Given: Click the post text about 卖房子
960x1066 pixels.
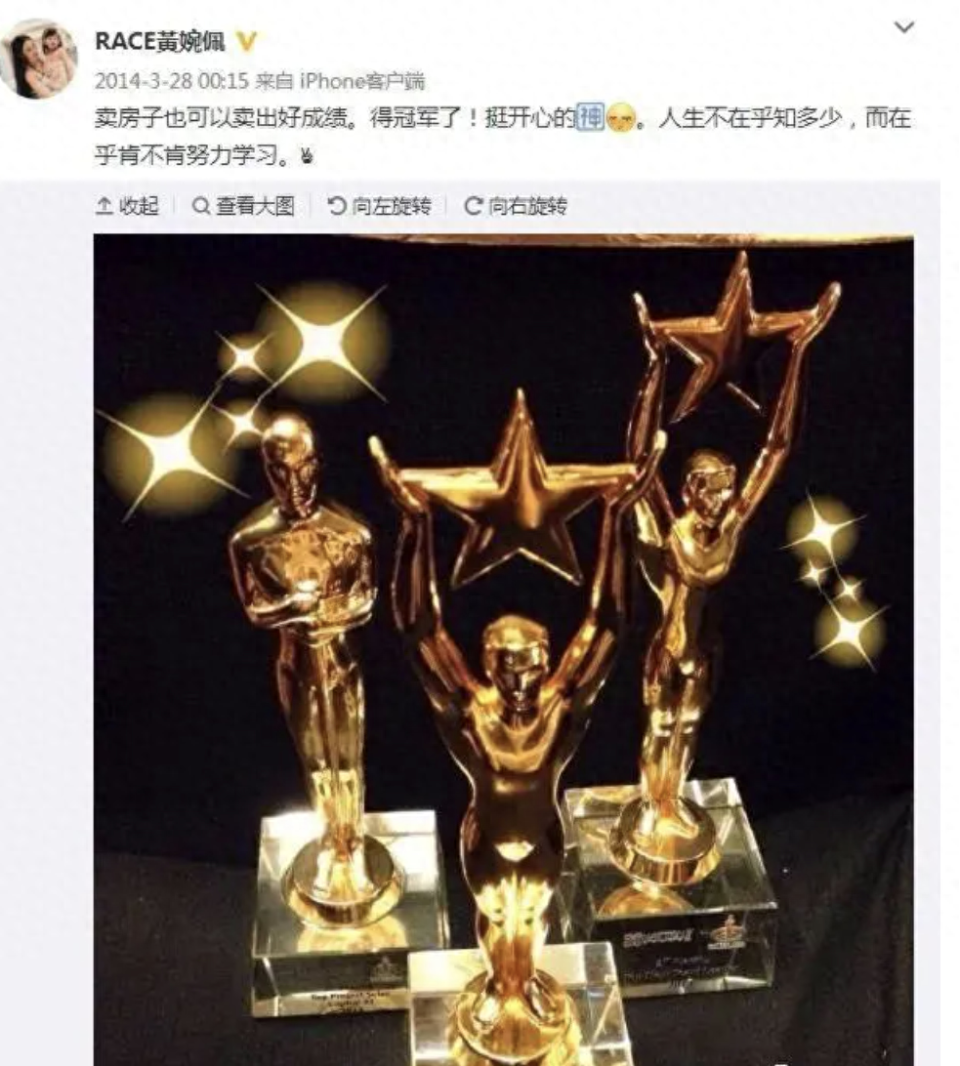Looking at the screenshot, I should coord(502,137).
